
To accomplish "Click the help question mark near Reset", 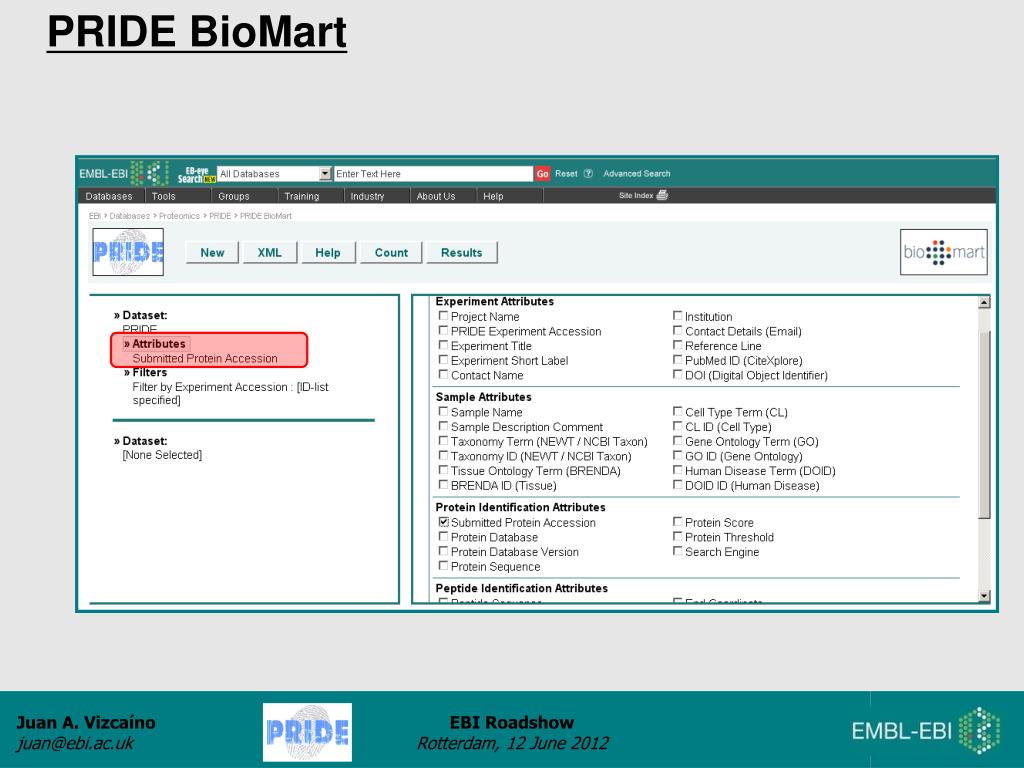I will coord(588,174).
